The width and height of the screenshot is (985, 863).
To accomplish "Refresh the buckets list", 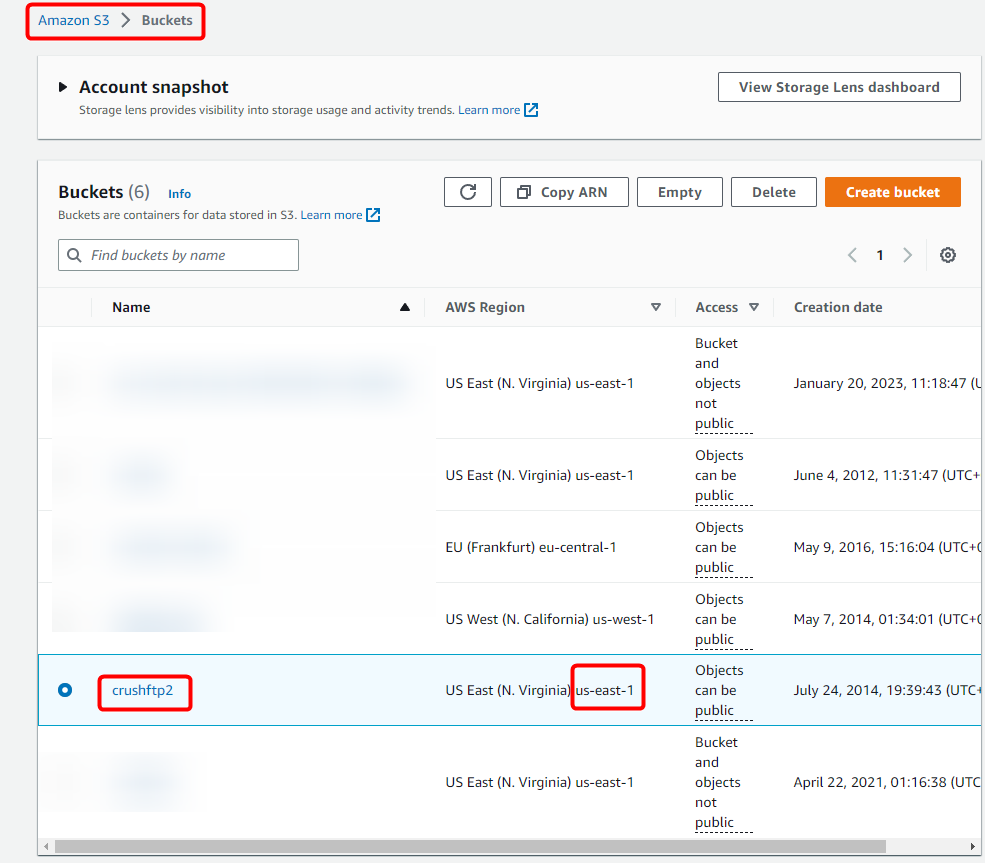I will pyautogui.click(x=467, y=192).
